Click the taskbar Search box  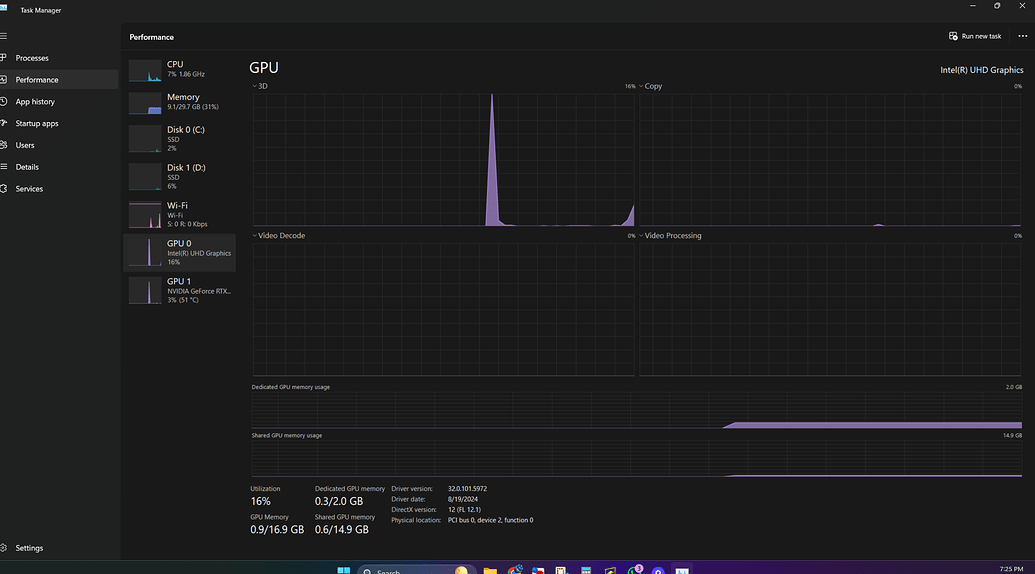point(416,570)
